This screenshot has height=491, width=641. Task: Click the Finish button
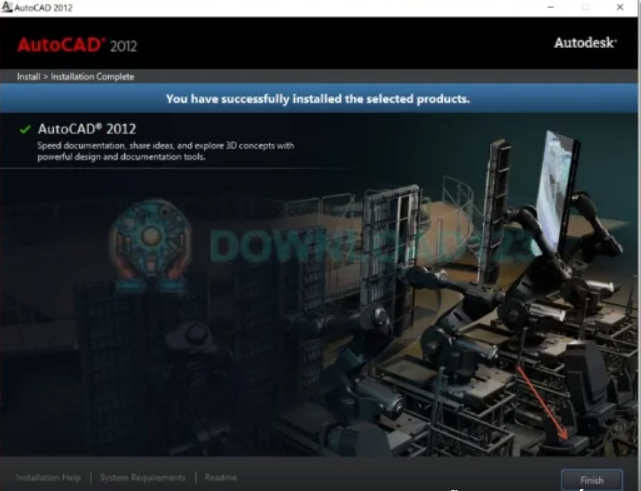[x=592, y=480]
